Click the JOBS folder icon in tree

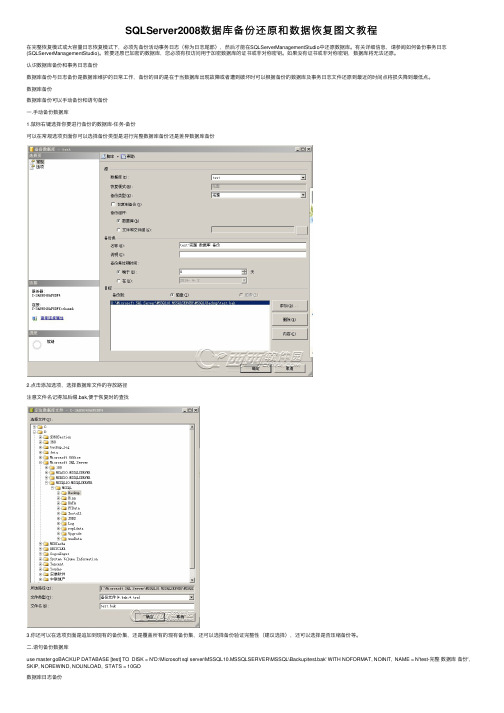(64, 518)
